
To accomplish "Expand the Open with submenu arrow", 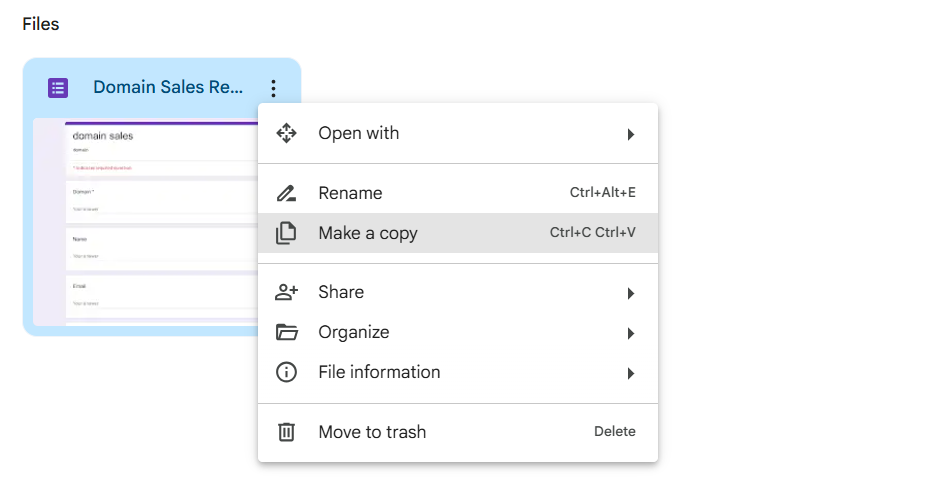I will [630, 134].
